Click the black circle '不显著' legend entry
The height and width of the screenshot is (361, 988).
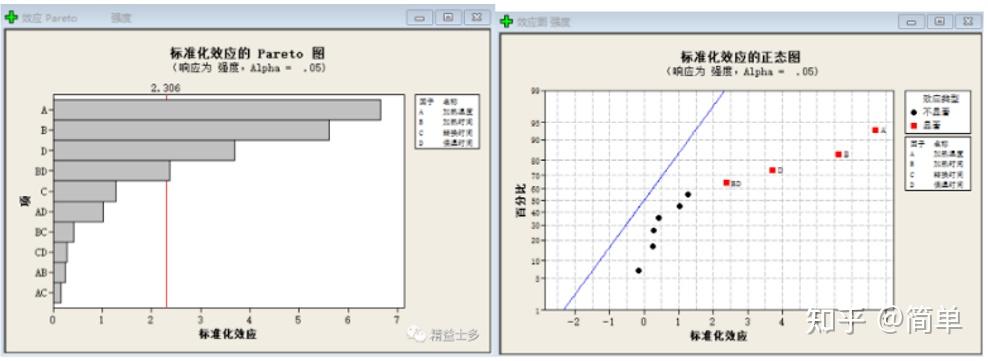pyautogui.click(x=931, y=112)
